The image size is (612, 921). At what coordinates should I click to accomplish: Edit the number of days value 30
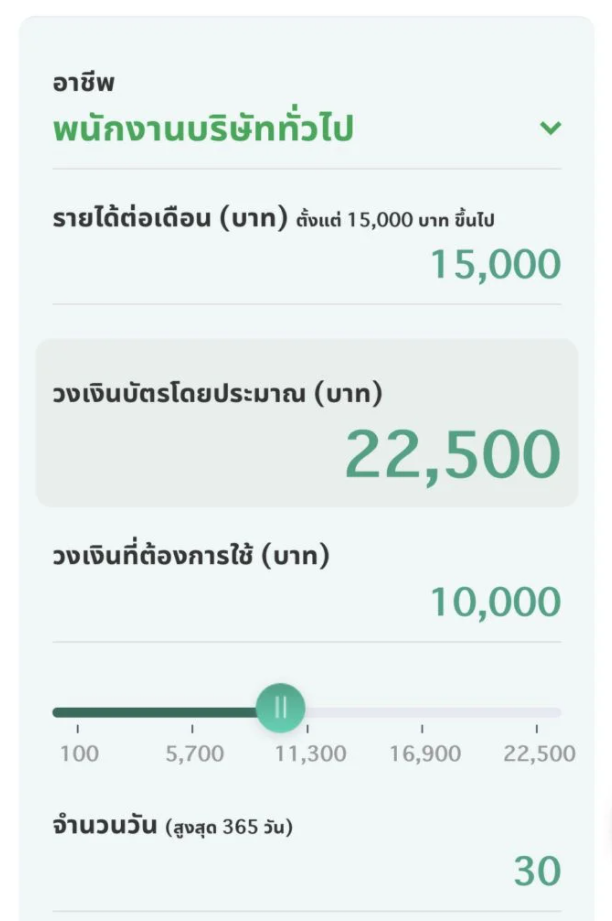tap(537, 872)
